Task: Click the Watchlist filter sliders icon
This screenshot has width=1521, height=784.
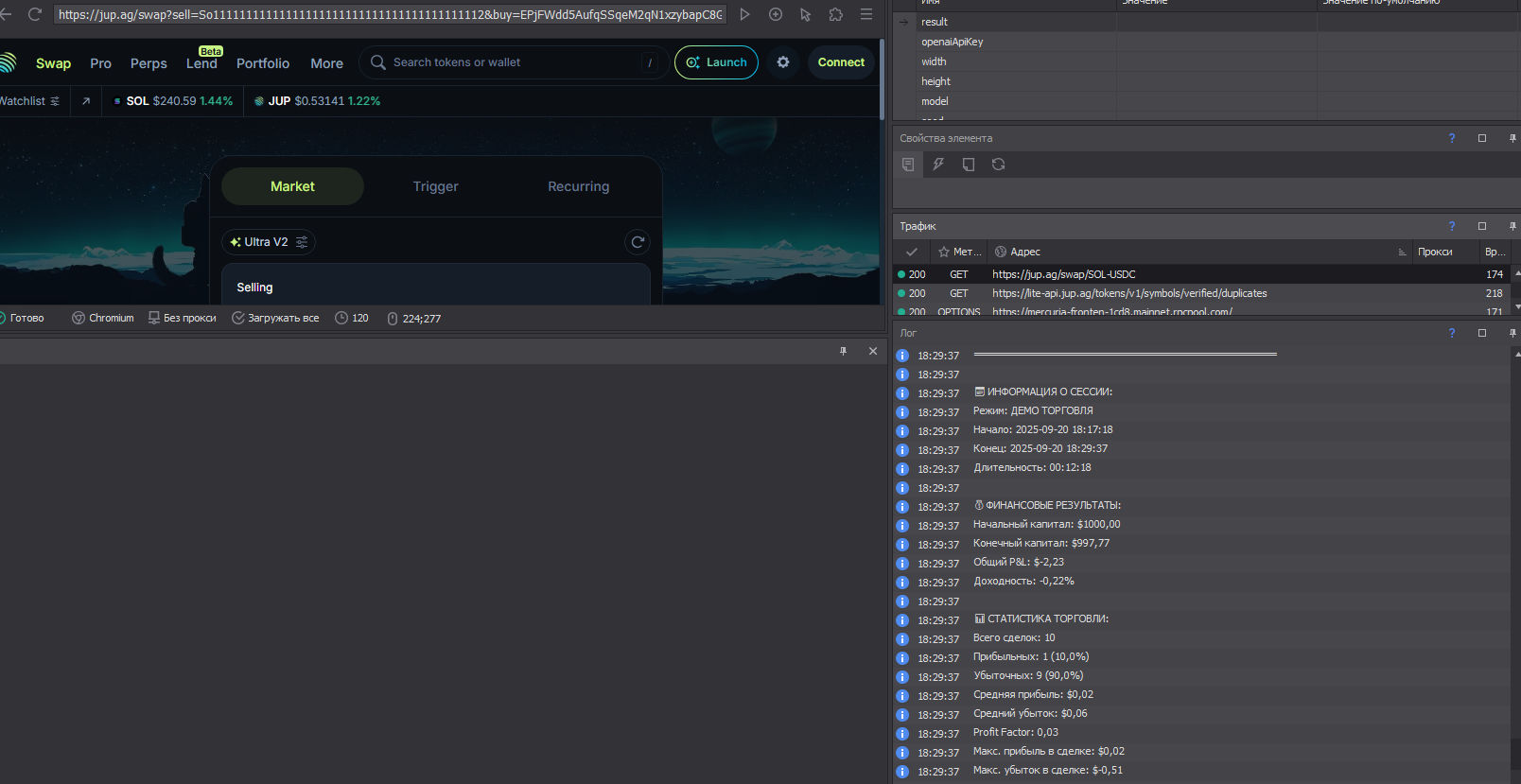Action: point(55,101)
